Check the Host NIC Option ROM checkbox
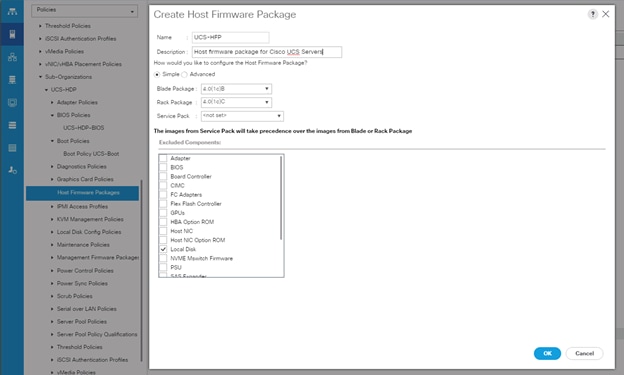Viewport: 624px width, 375px height. [x=163, y=240]
